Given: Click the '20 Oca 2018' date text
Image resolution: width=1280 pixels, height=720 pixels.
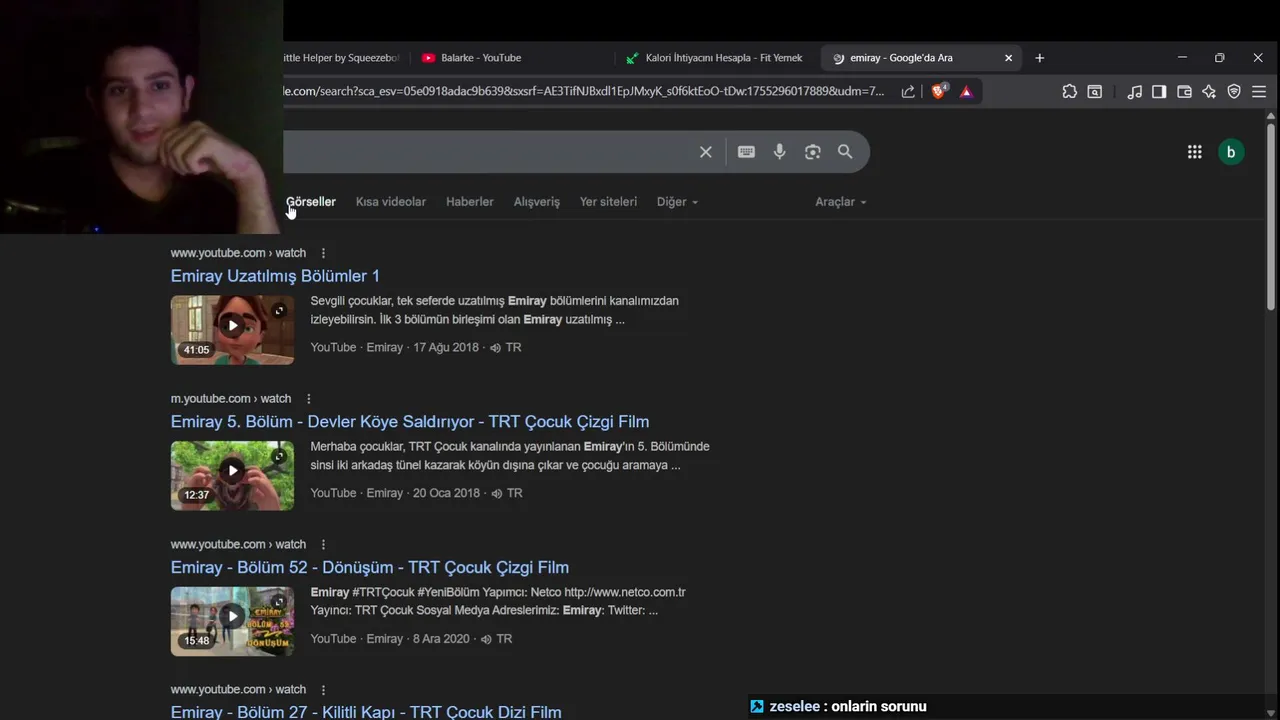Looking at the screenshot, I should tap(447, 493).
